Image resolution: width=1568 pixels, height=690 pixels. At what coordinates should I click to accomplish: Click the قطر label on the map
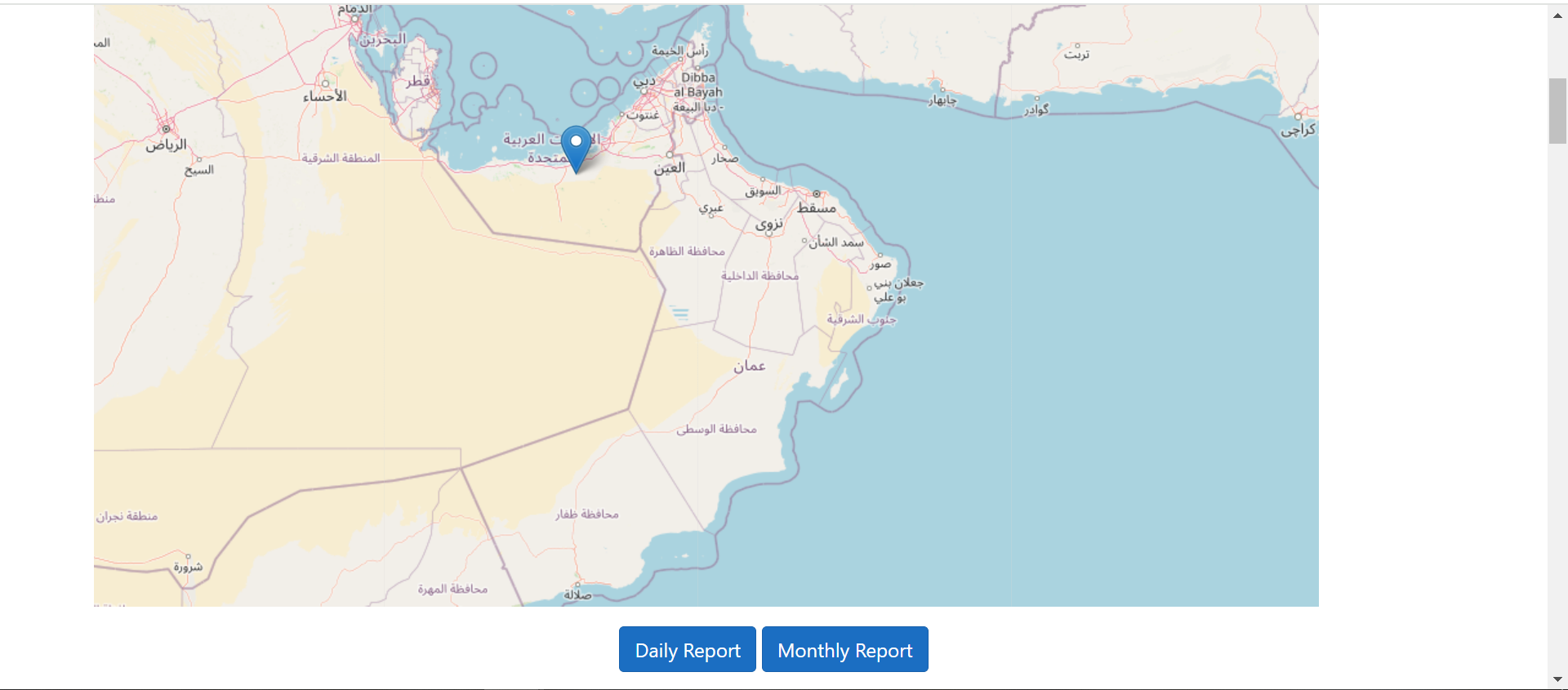coord(418,81)
